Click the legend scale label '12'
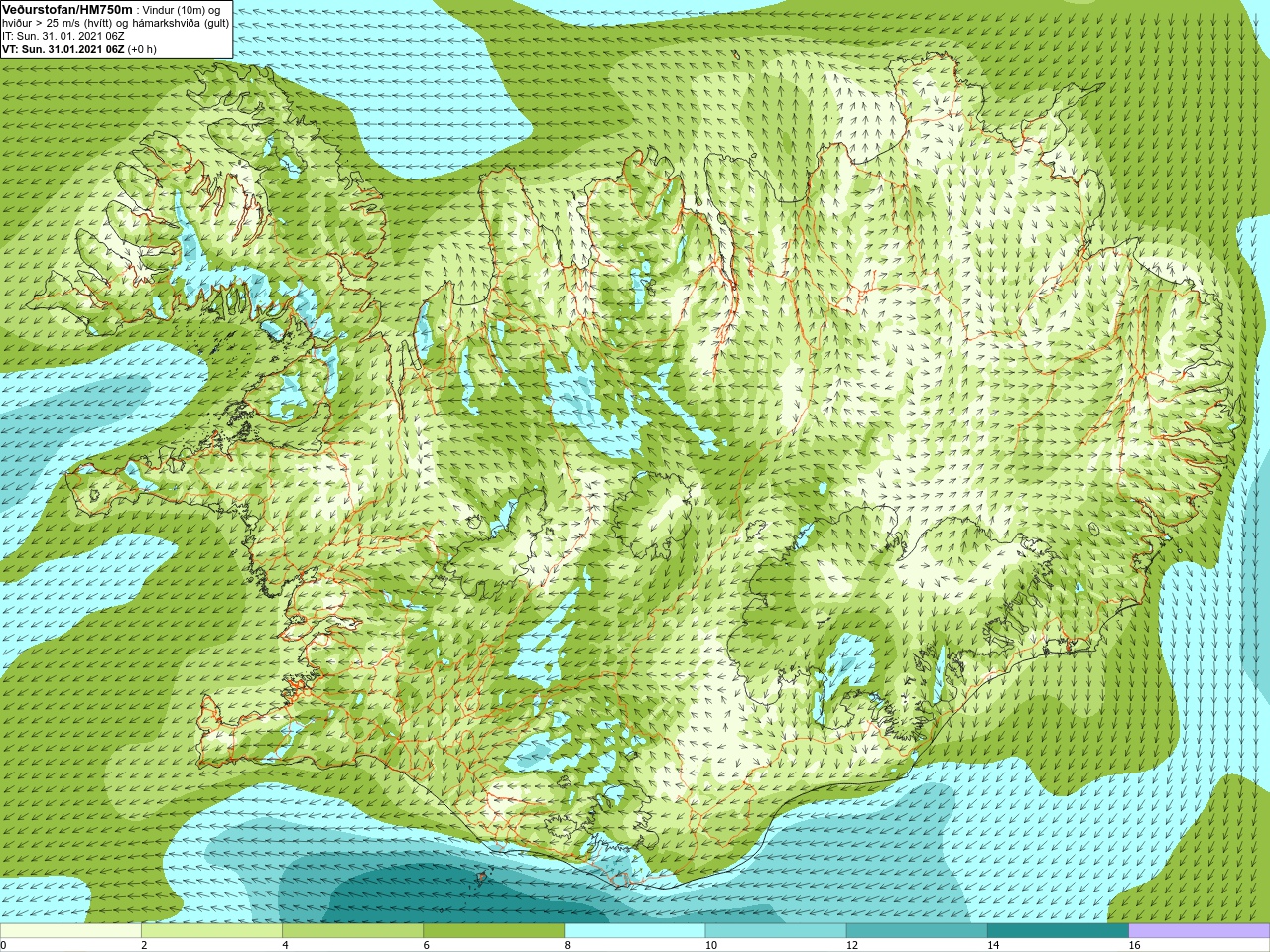 pos(851,946)
